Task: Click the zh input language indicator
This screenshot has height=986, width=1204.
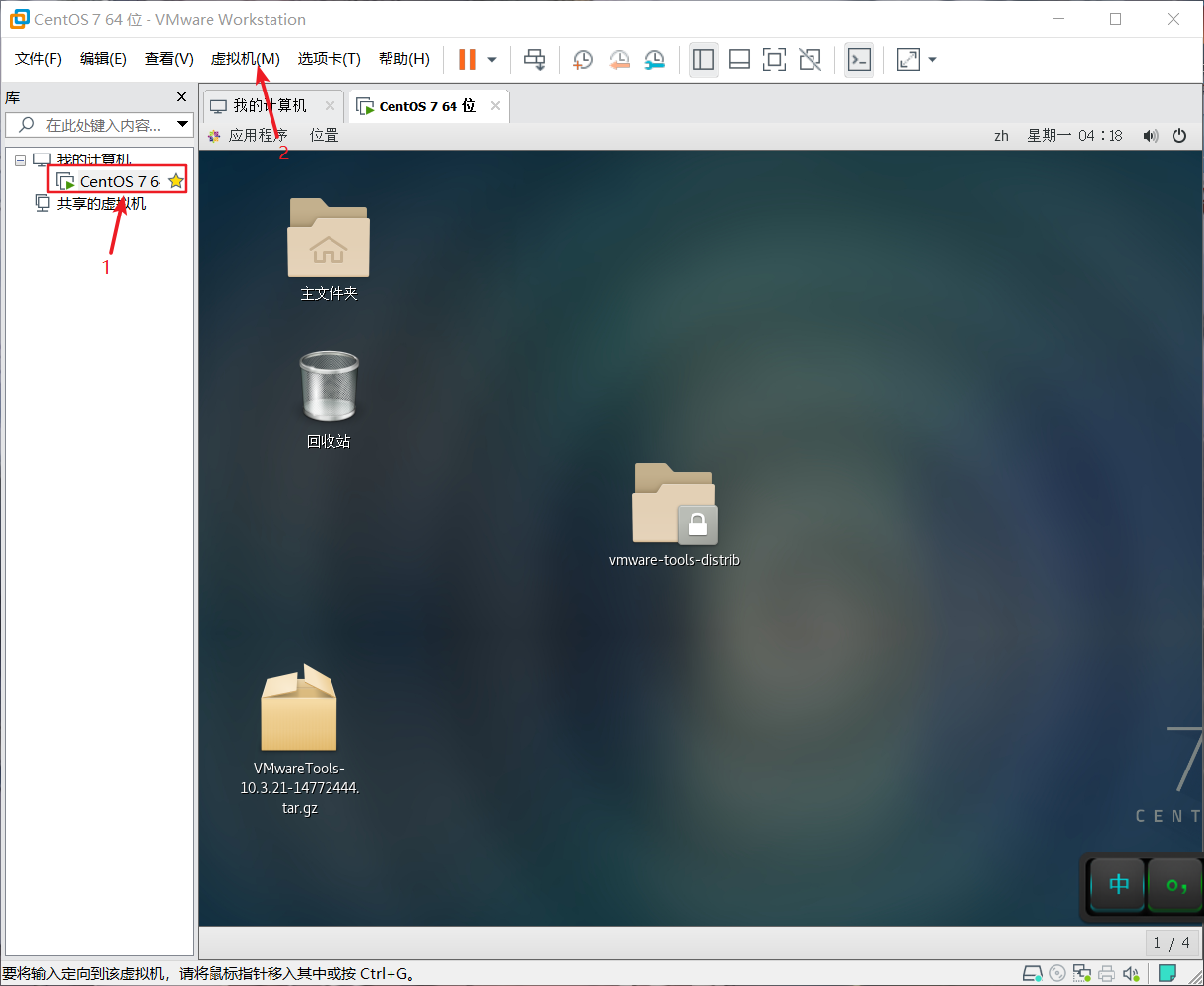Action: [x=1001, y=136]
